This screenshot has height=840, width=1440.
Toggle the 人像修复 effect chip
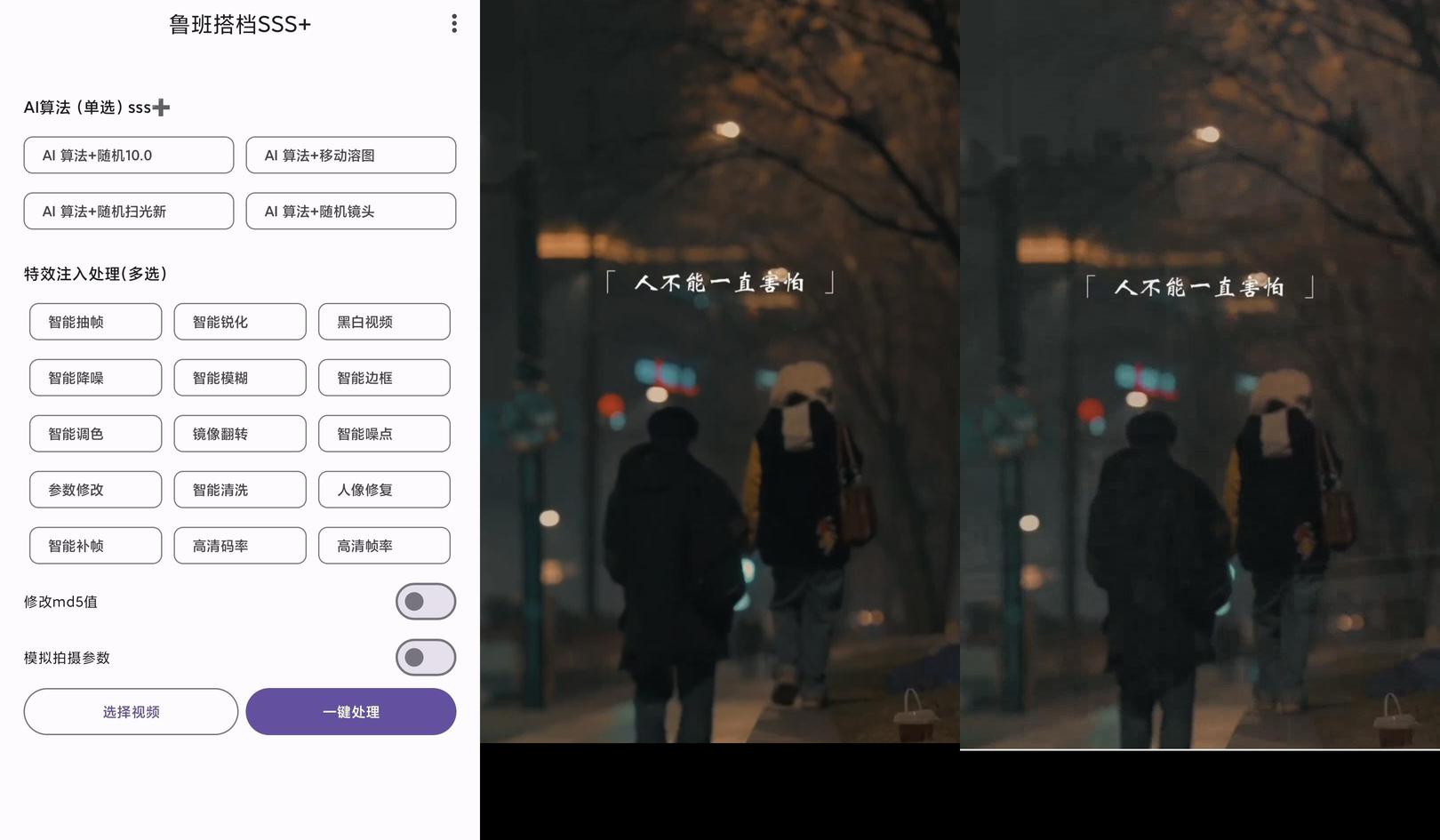click(x=384, y=490)
